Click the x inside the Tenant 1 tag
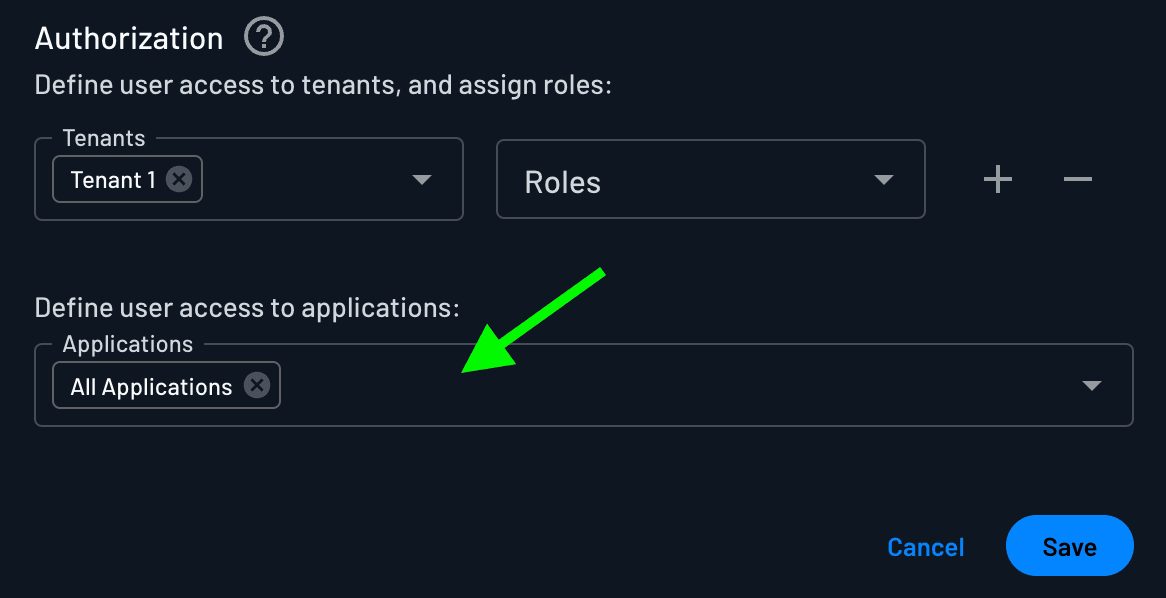Image resolution: width=1166 pixels, height=598 pixels. [x=179, y=180]
